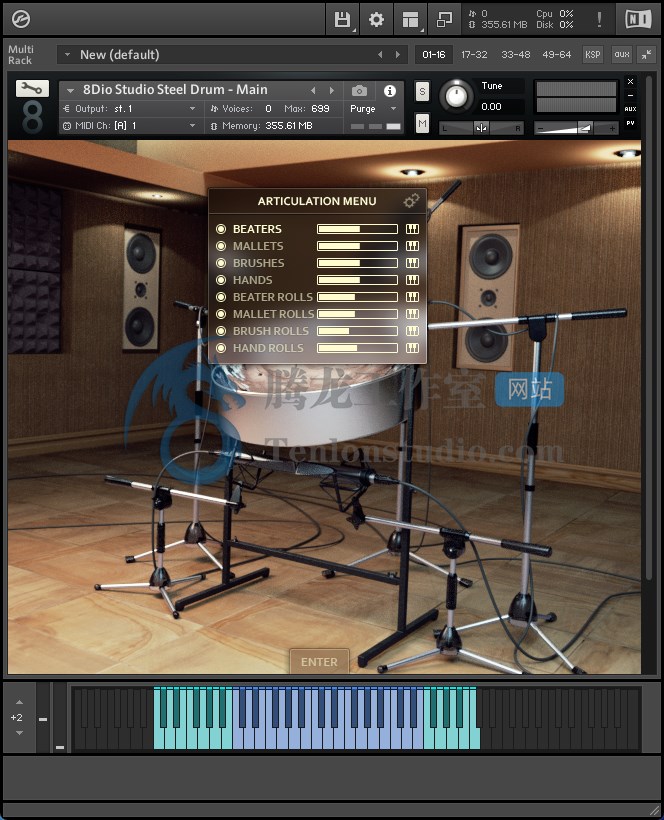The image size is (664, 820).
Task: Click the rack vertical scrollbar
Action: tap(649, 327)
